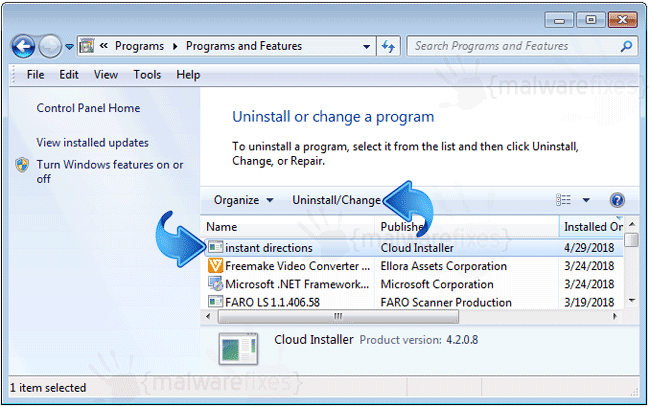Image resolution: width=650 pixels, height=407 pixels.
Task: Open the Tools menu
Action: [x=147, y=75]
